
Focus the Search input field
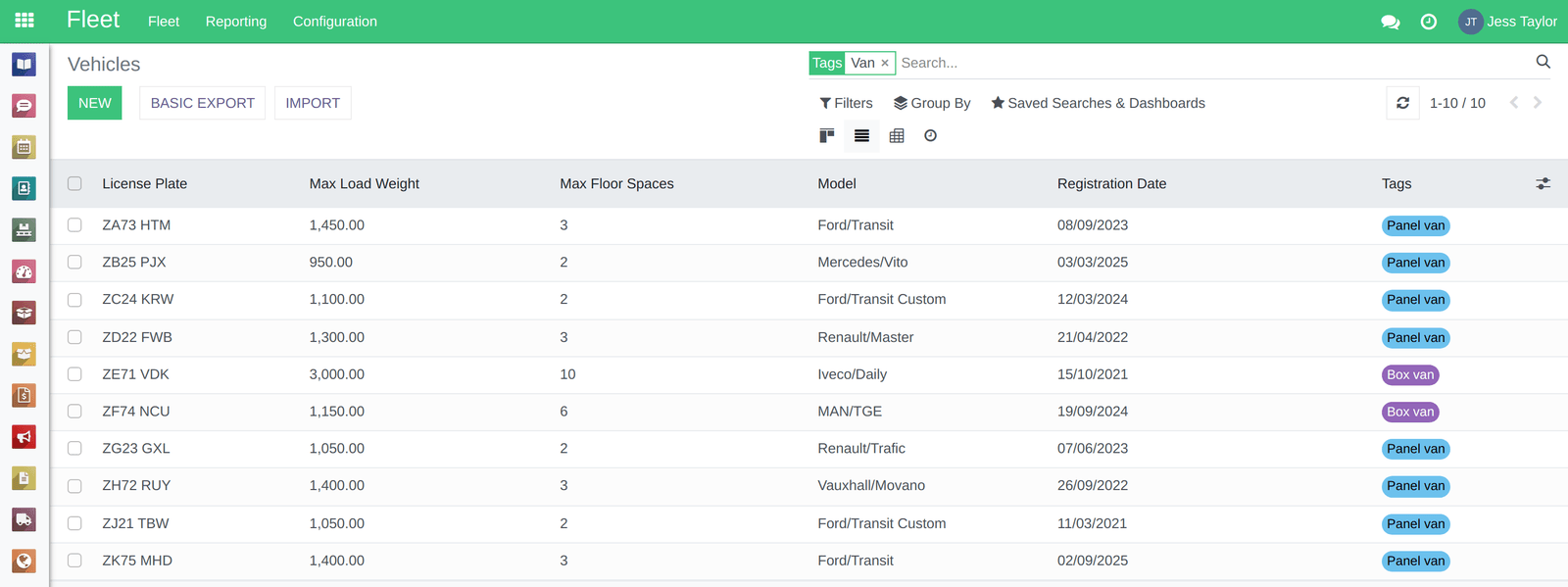point(1213,63)
